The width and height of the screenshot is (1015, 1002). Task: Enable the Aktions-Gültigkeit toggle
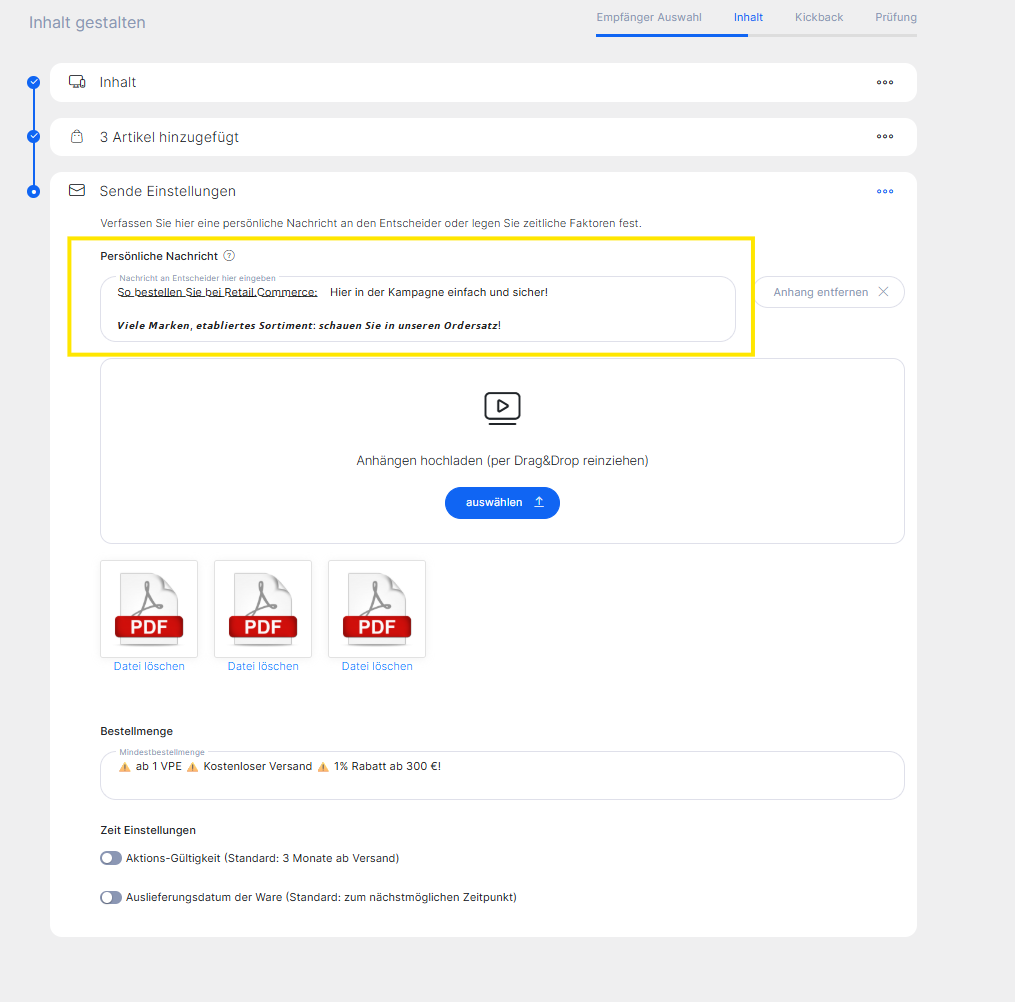(x=111, y=858)
